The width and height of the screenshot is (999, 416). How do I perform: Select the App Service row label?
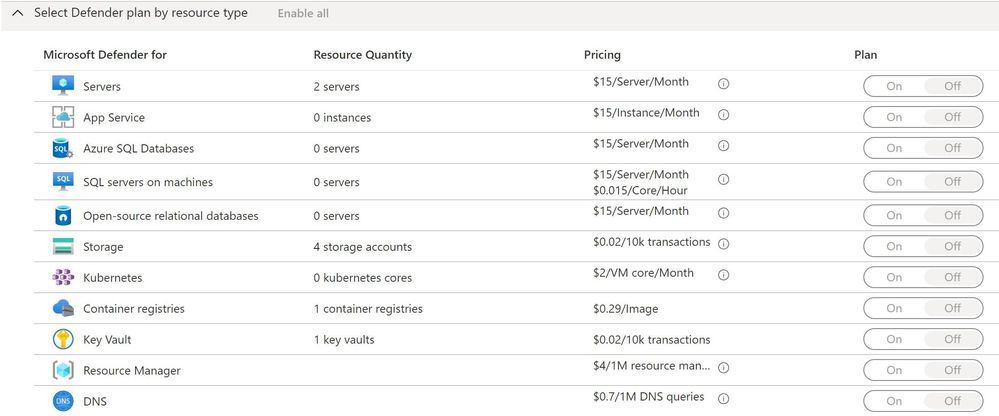tap(114, 118)
